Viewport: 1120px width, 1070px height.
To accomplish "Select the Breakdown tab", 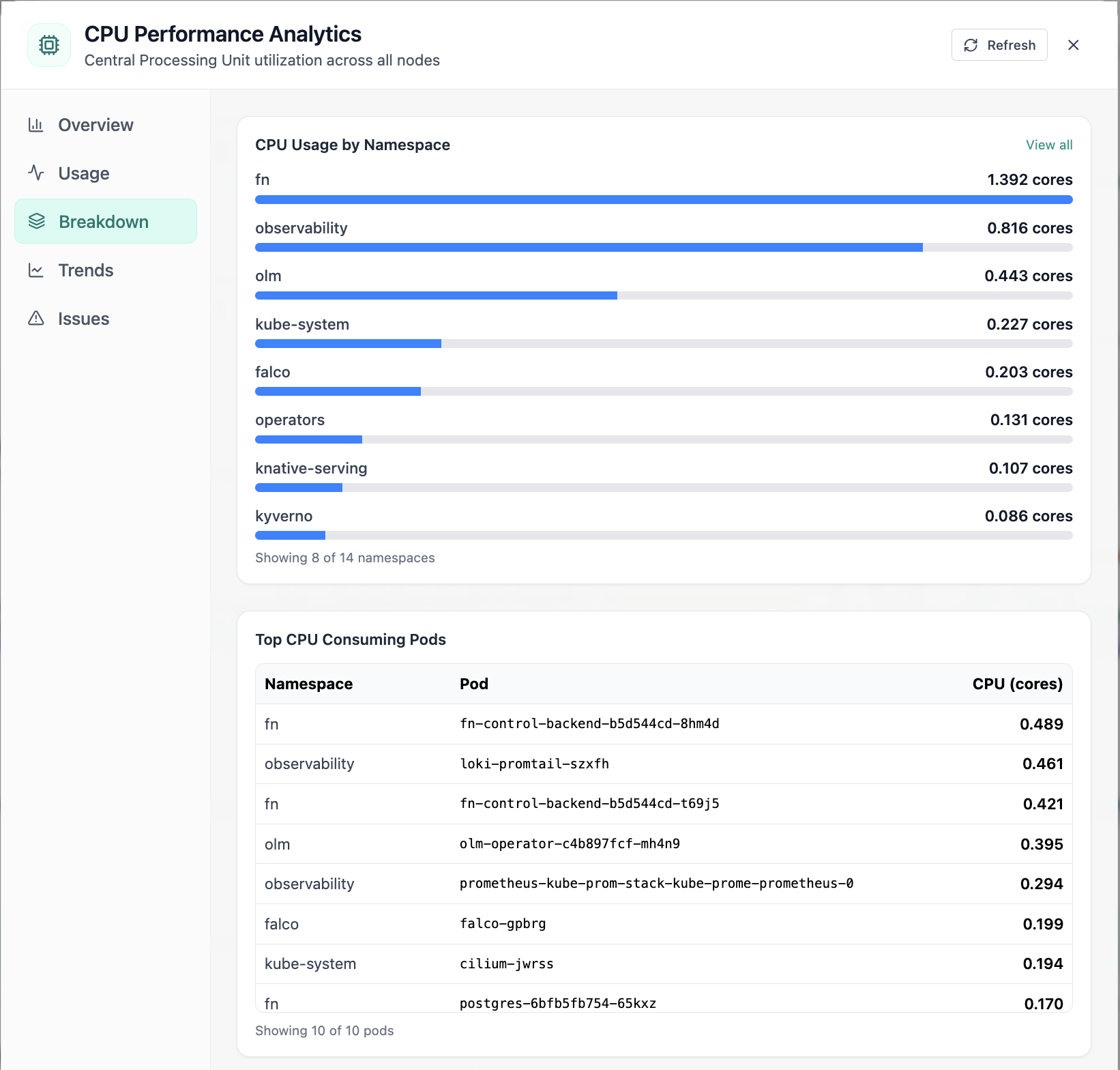I will 106,221.
